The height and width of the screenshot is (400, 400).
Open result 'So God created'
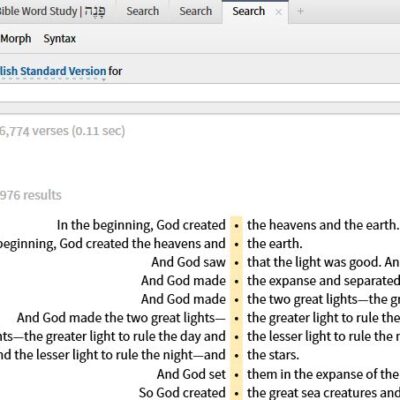[182, 393]
